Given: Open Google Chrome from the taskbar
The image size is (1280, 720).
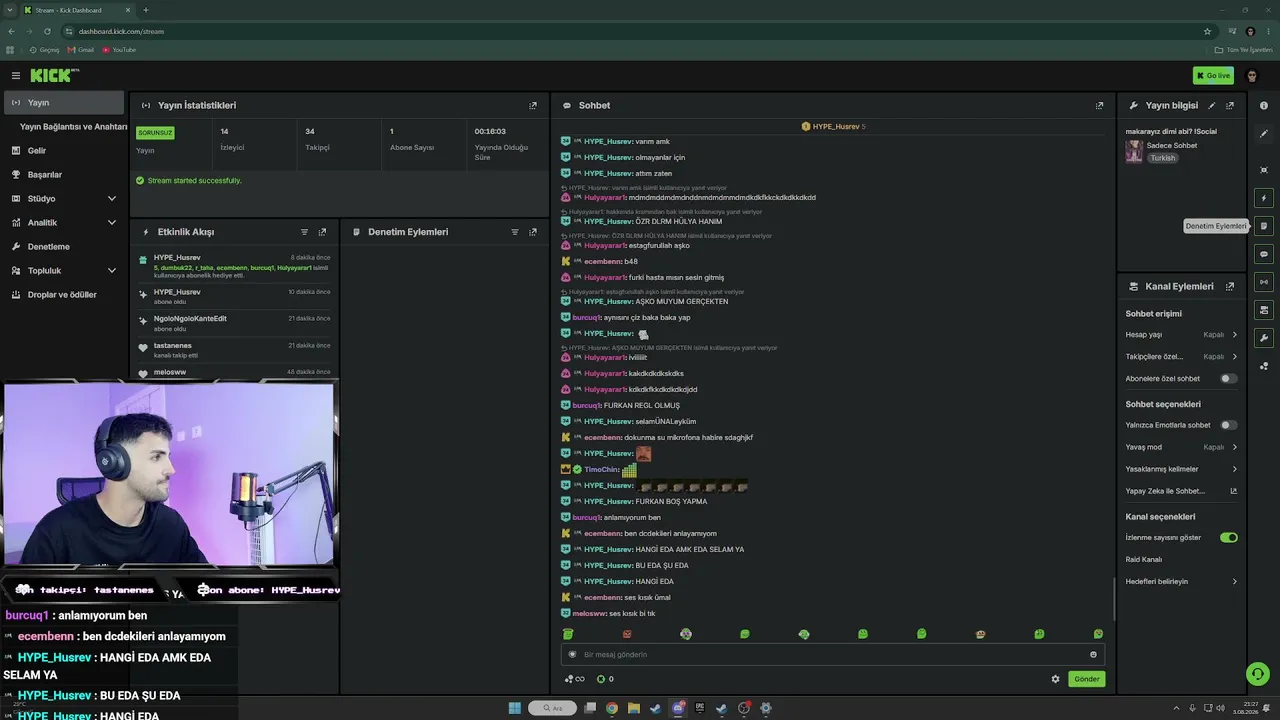Looking at the screenshot, I should pyautogui.click(x=611, y=708).
